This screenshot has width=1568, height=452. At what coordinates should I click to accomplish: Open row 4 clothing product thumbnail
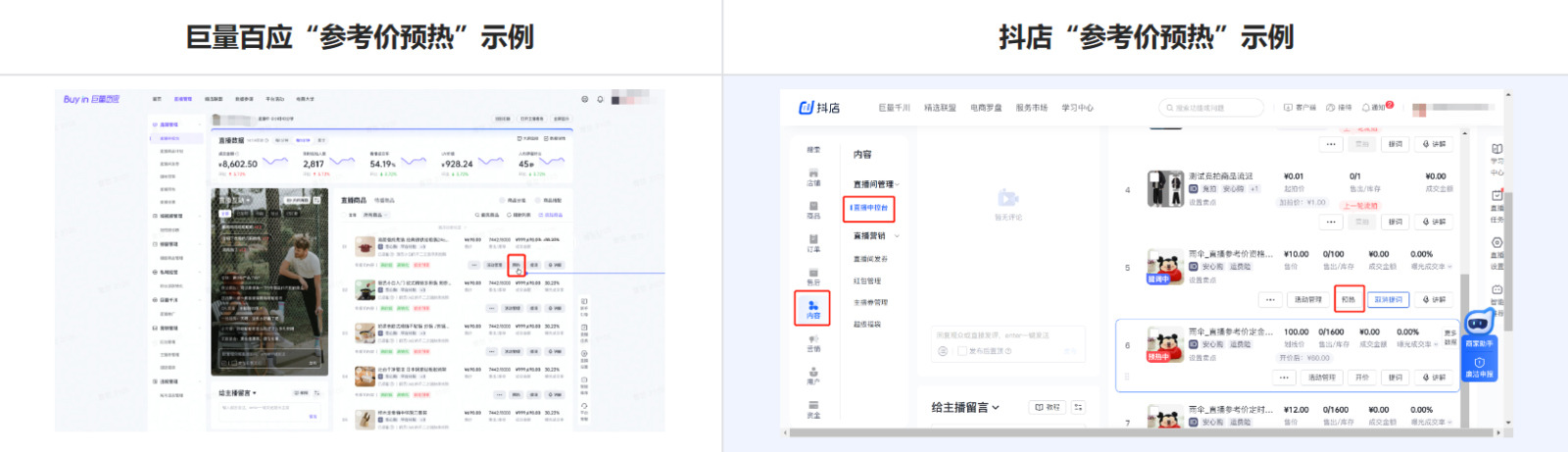tap(1165, 188)
